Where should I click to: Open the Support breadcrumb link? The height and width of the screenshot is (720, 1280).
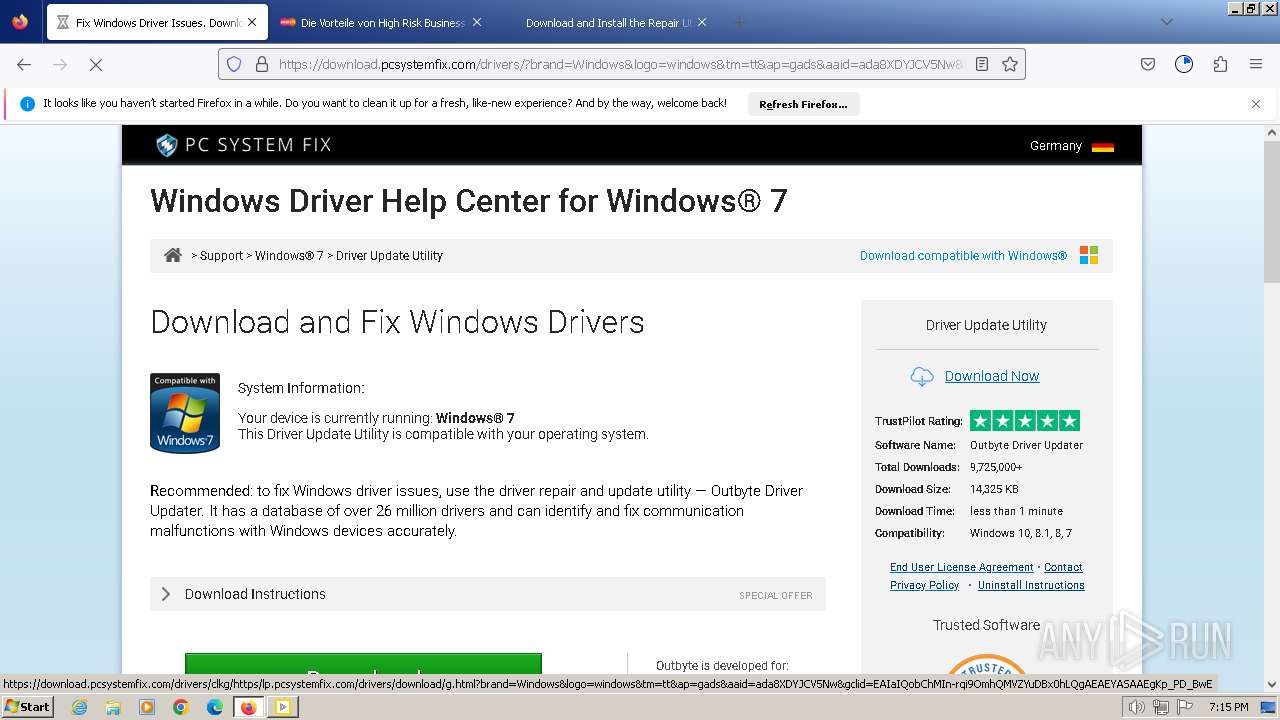click(221, 256)
